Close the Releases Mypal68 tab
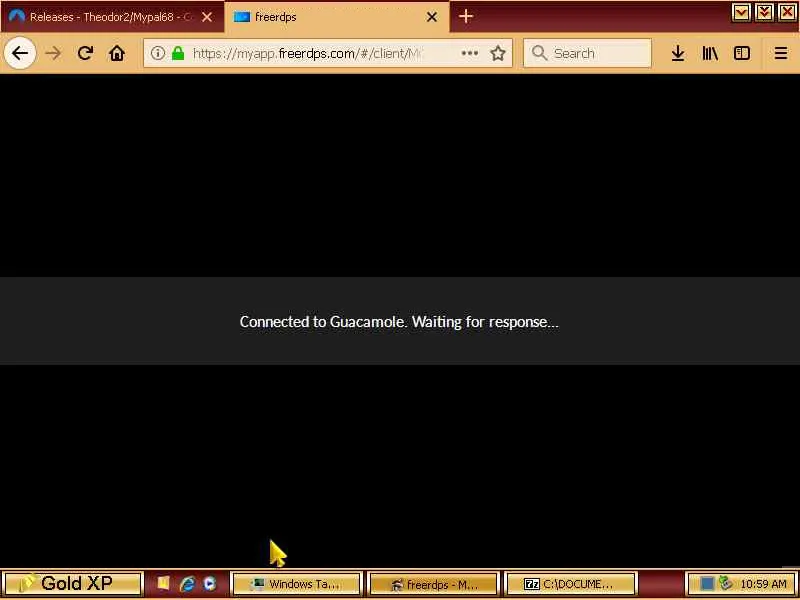Image resolution: width=800 pixels, height=600 pixels. tap(207, 17)
